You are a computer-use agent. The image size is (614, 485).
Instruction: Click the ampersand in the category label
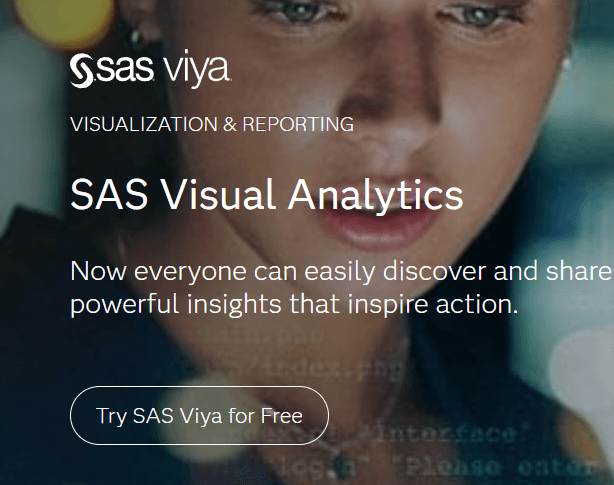coord(229,125)
